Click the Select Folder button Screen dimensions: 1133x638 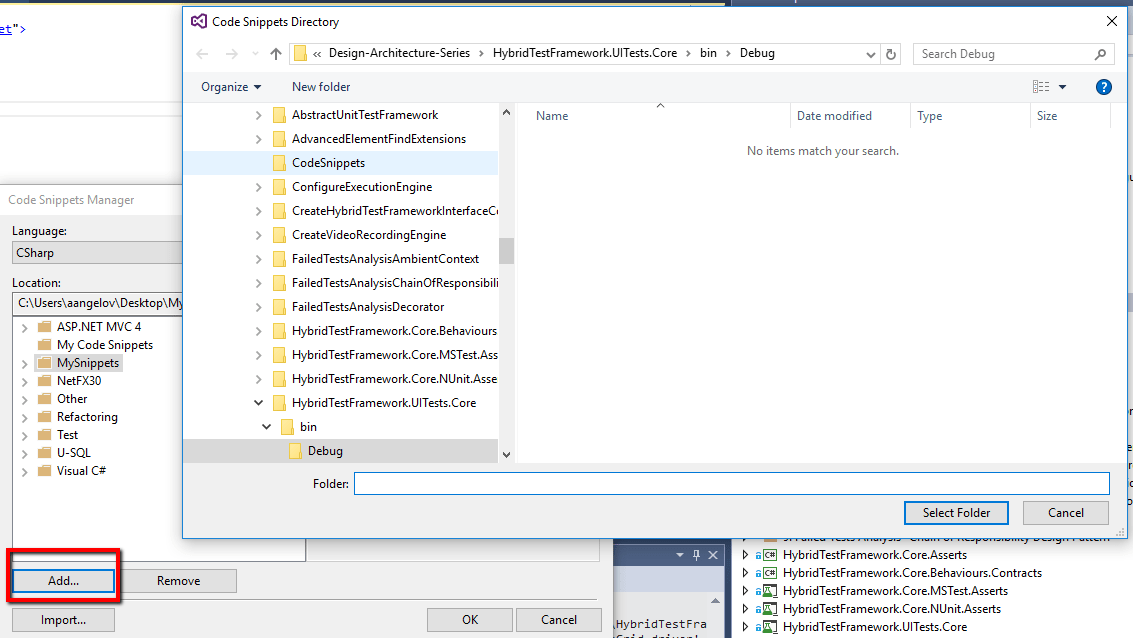[956, 512]
